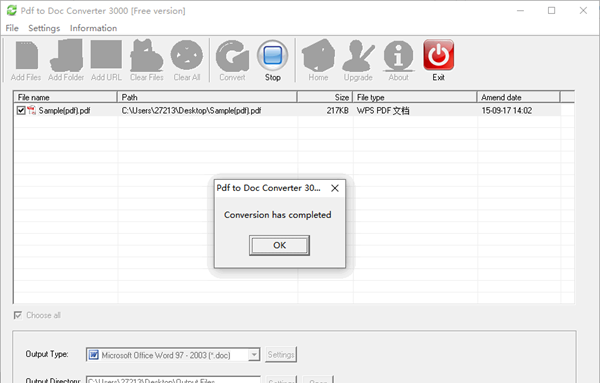Click the app logo in the title bar
The image size is (600, 383).
point(11,10)
